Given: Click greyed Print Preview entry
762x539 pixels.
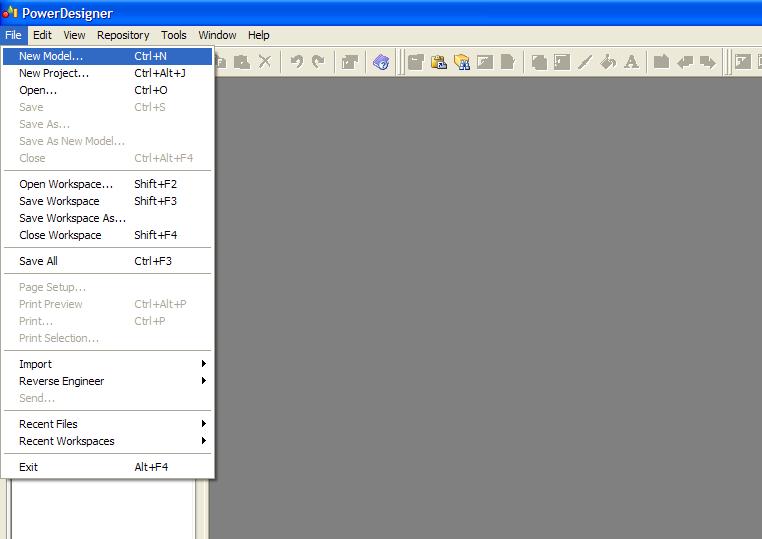Looking at the screenshot, I should 107,304.
